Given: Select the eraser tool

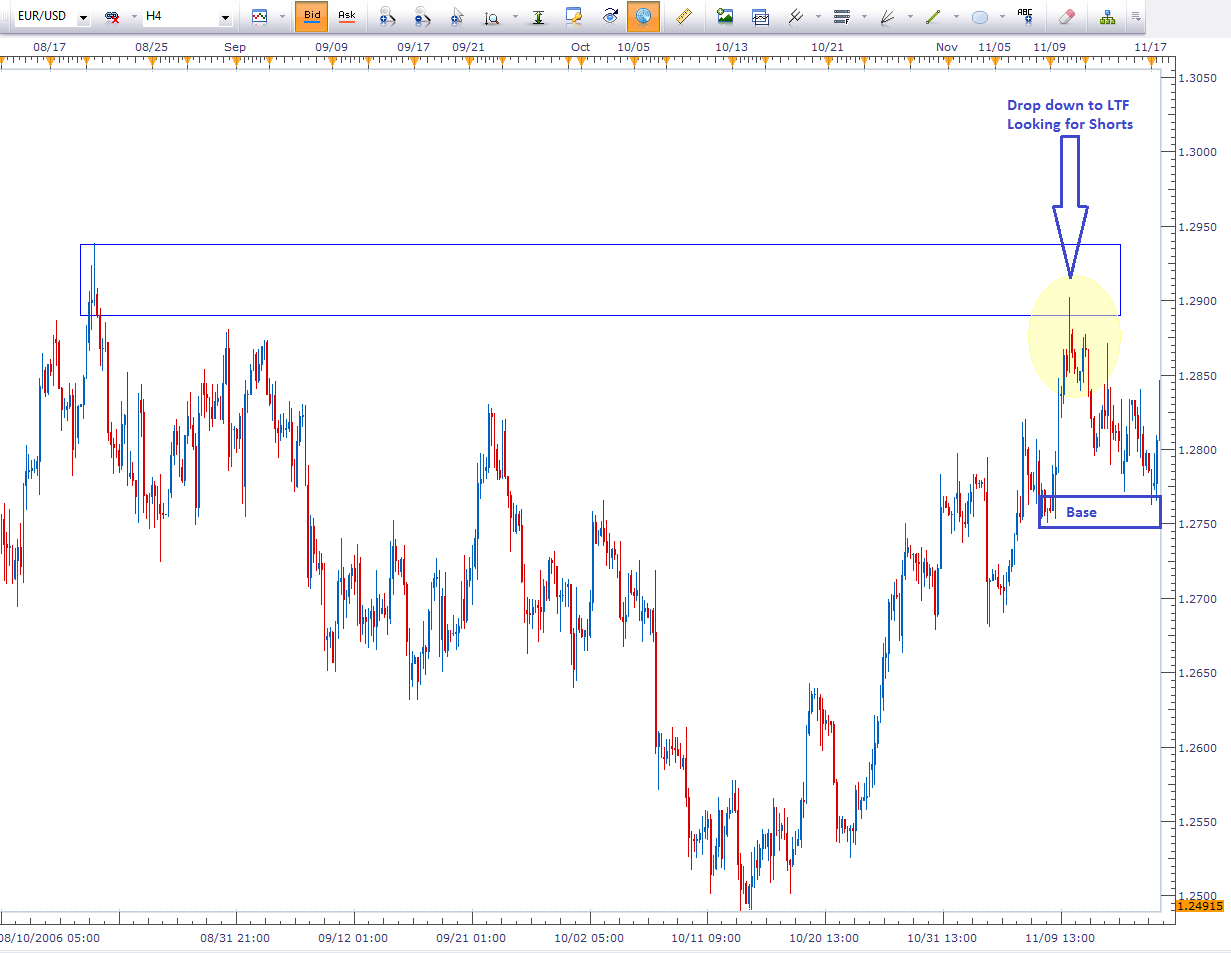Looking at the screenshot, I should click(x=1065, y=17).
